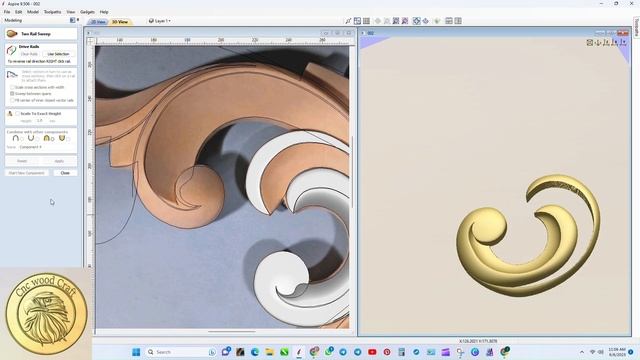
Task: Open the Toolpaths menu
Action: pos(52,12)
